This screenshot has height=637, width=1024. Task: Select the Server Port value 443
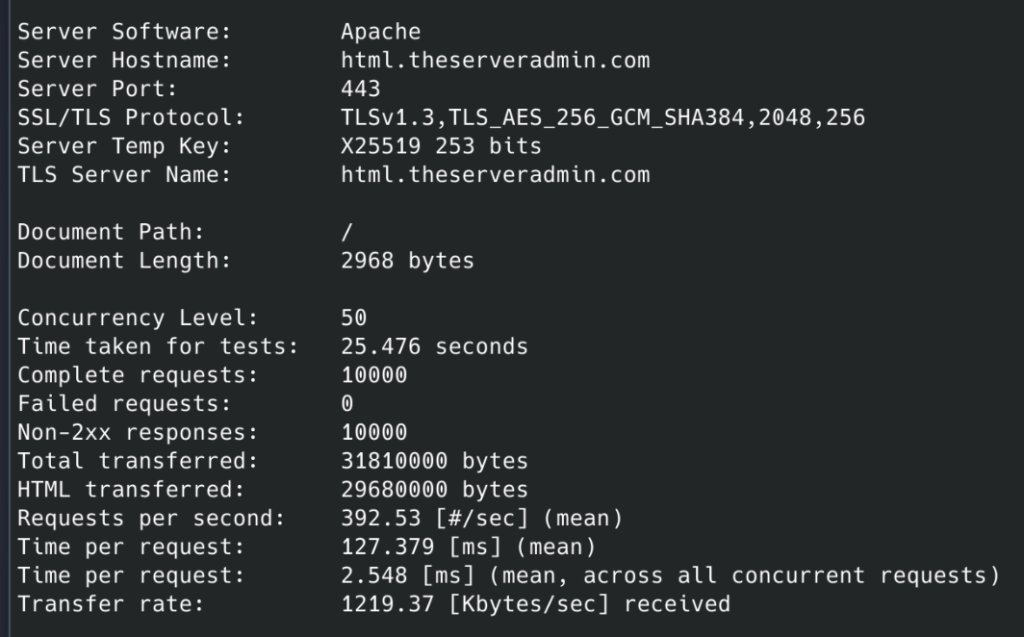click(x=360, y=89)
